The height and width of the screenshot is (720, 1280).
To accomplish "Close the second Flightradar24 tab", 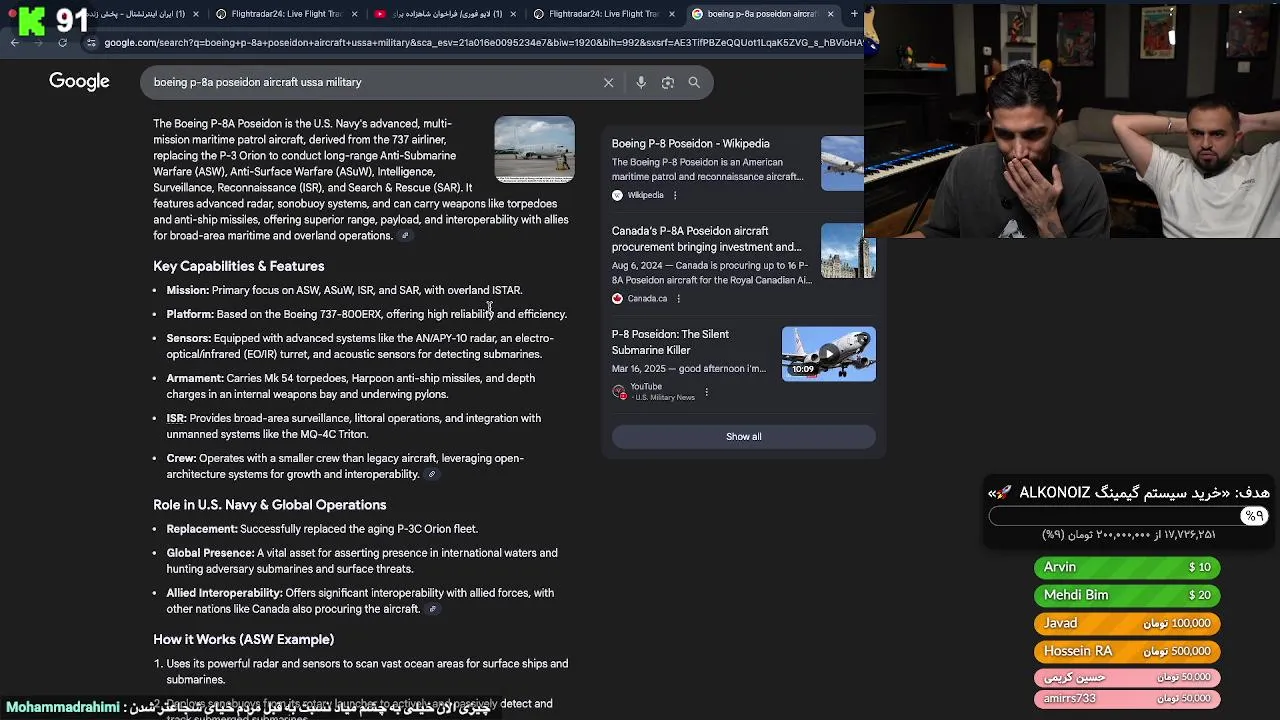I will pos(671,14).
